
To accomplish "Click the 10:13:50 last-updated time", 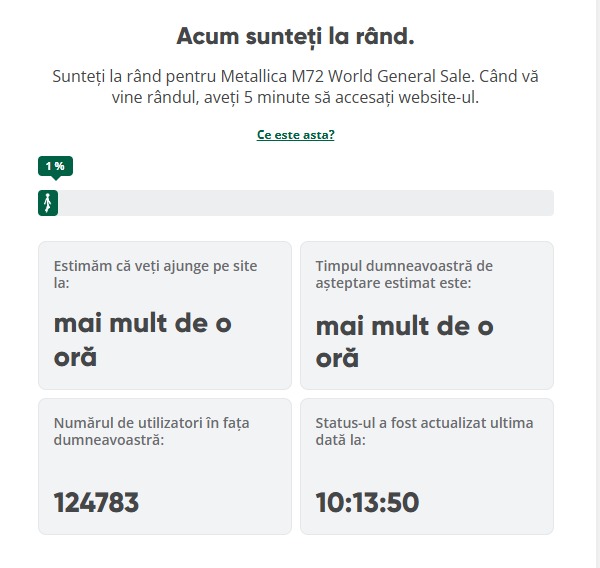I will click(367, 502).
